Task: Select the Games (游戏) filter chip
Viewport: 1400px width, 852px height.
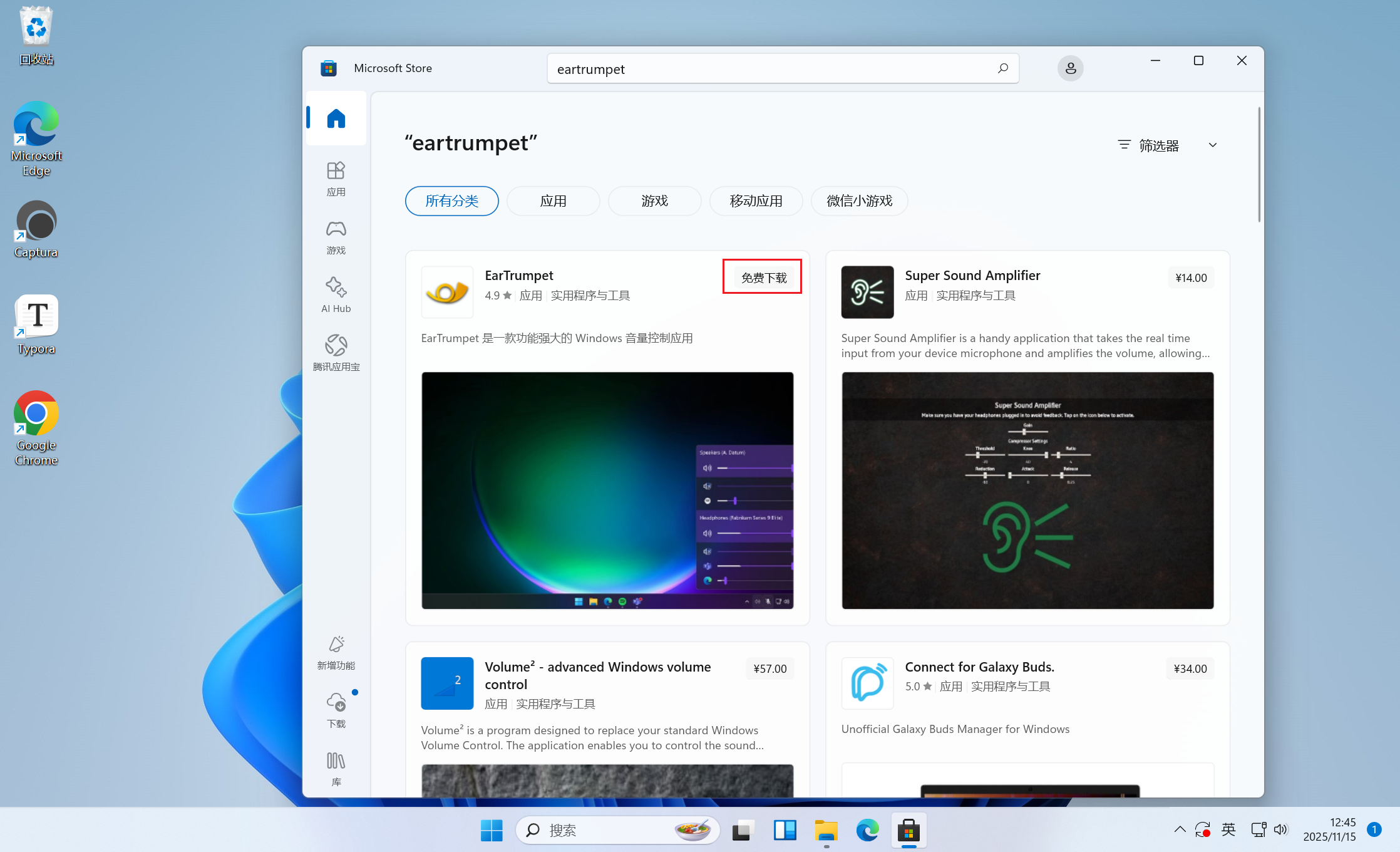Action: 654,201
